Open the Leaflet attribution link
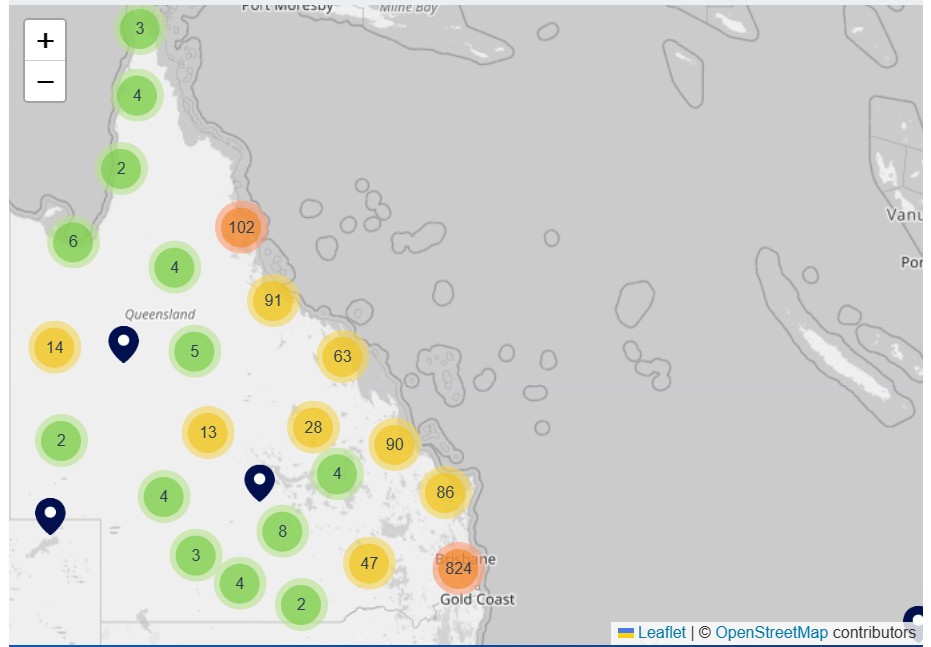Image resolution: width=931 pixels, height=647 pixels. point(661,632)
